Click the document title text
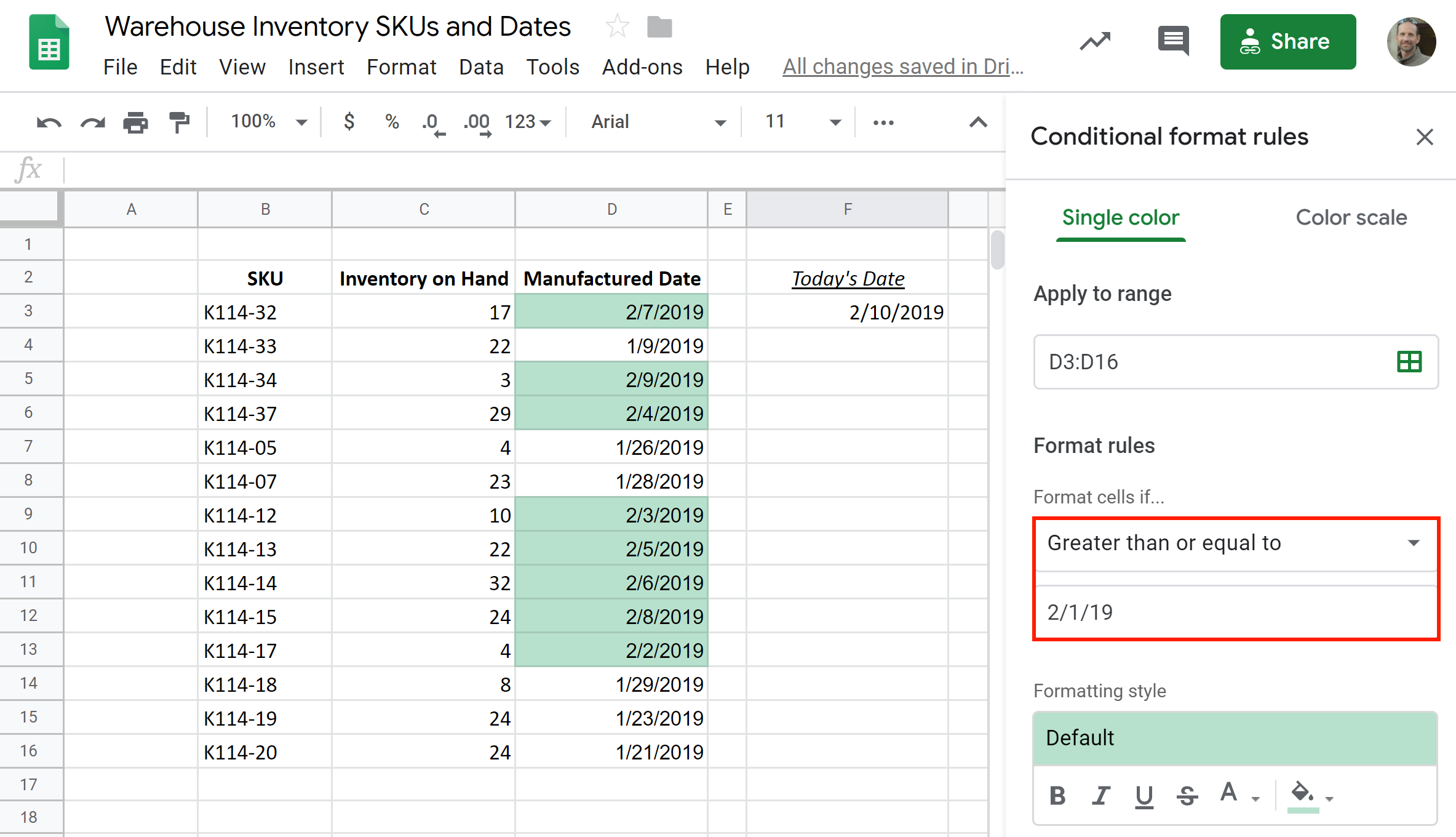Screen dimensions: 1456x837 (x=338, y=26)
